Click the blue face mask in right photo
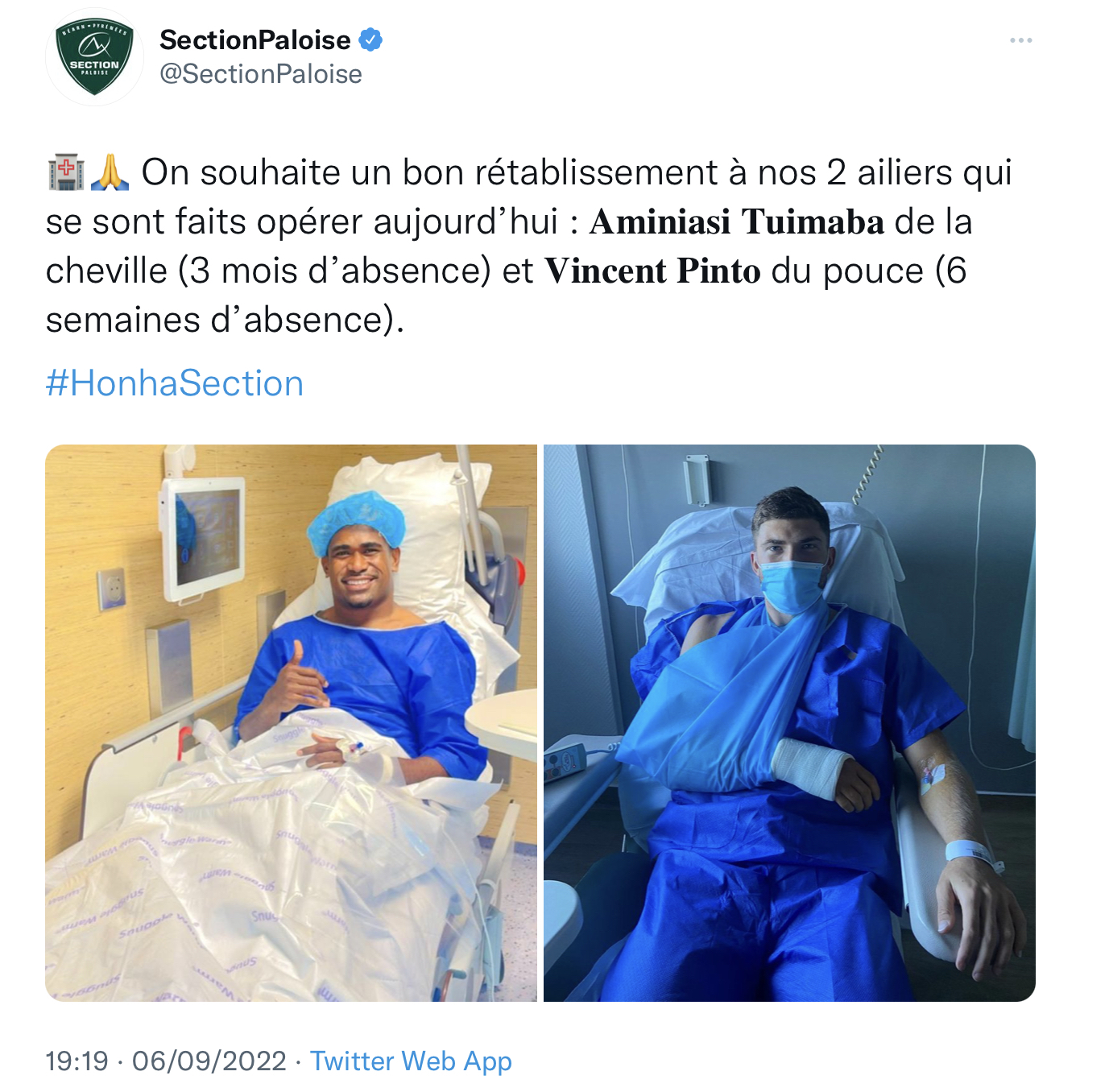The image size is (1109, 1092). pos(791,585)
